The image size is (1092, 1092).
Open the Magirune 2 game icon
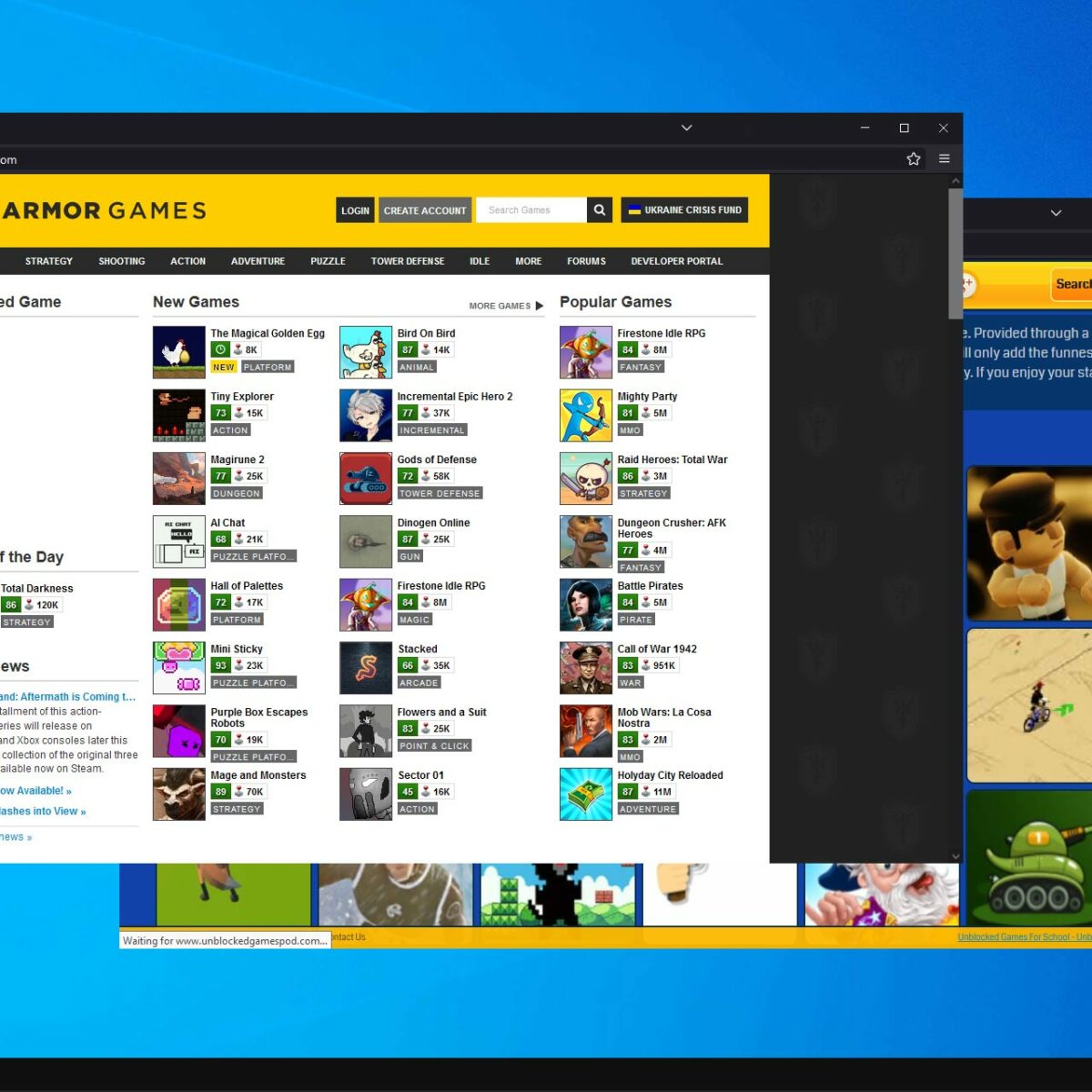(178, 478)
